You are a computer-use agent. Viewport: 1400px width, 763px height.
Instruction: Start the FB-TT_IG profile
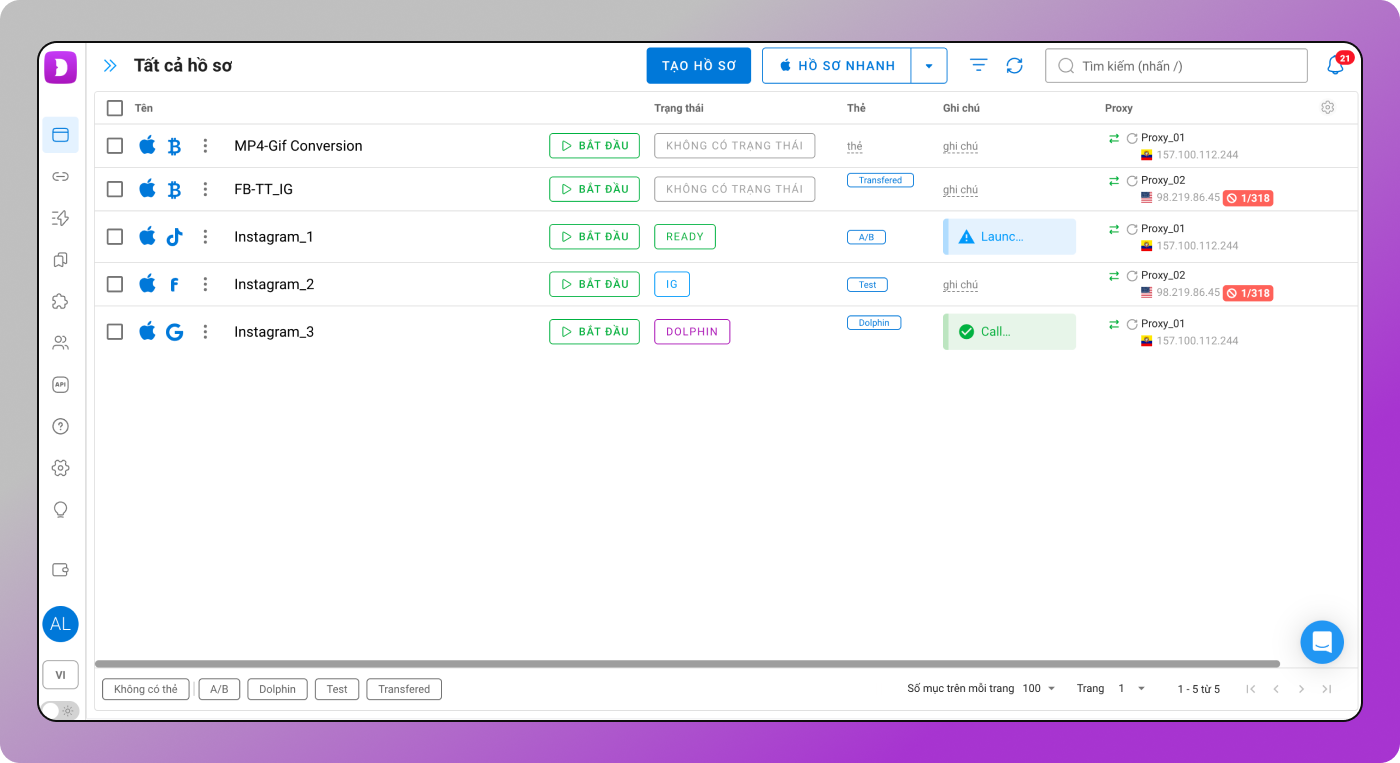(x=594, y=189)
